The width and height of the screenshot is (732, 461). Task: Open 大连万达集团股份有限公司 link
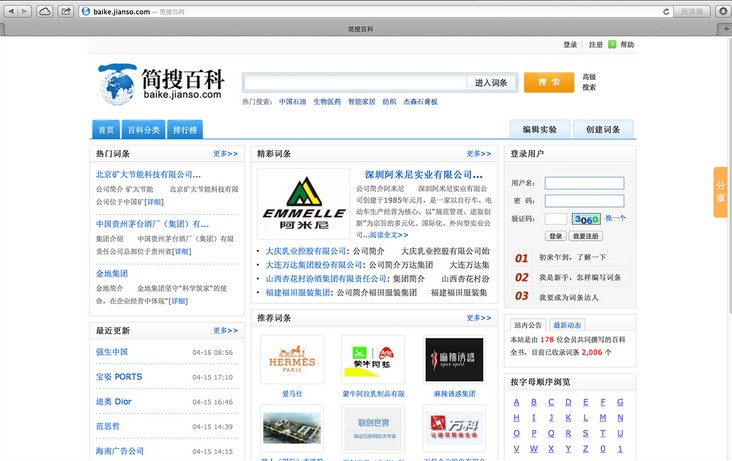(x=315, y=265)
